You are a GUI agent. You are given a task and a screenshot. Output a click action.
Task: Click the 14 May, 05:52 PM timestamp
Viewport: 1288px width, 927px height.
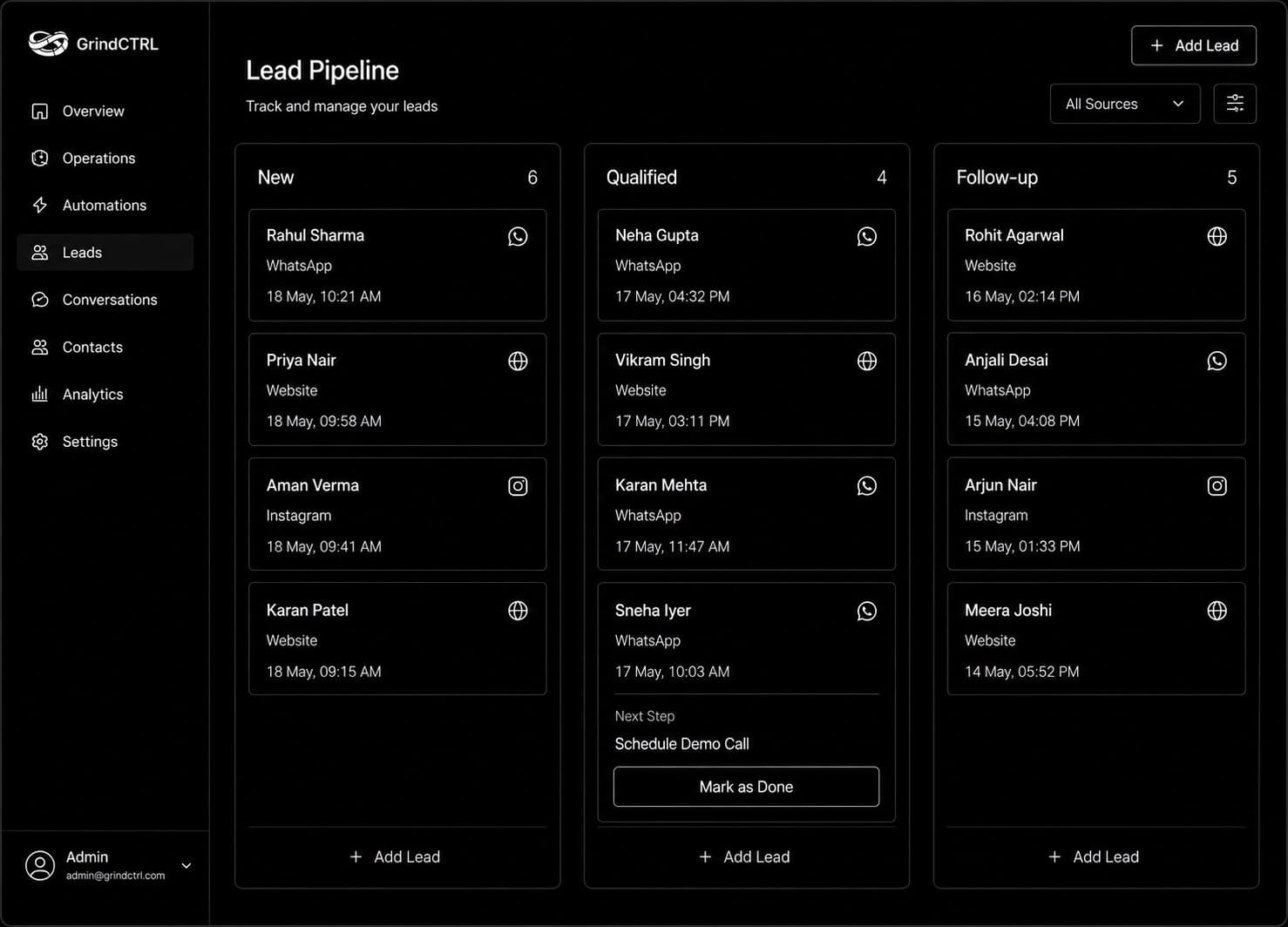coord(1022,672)
